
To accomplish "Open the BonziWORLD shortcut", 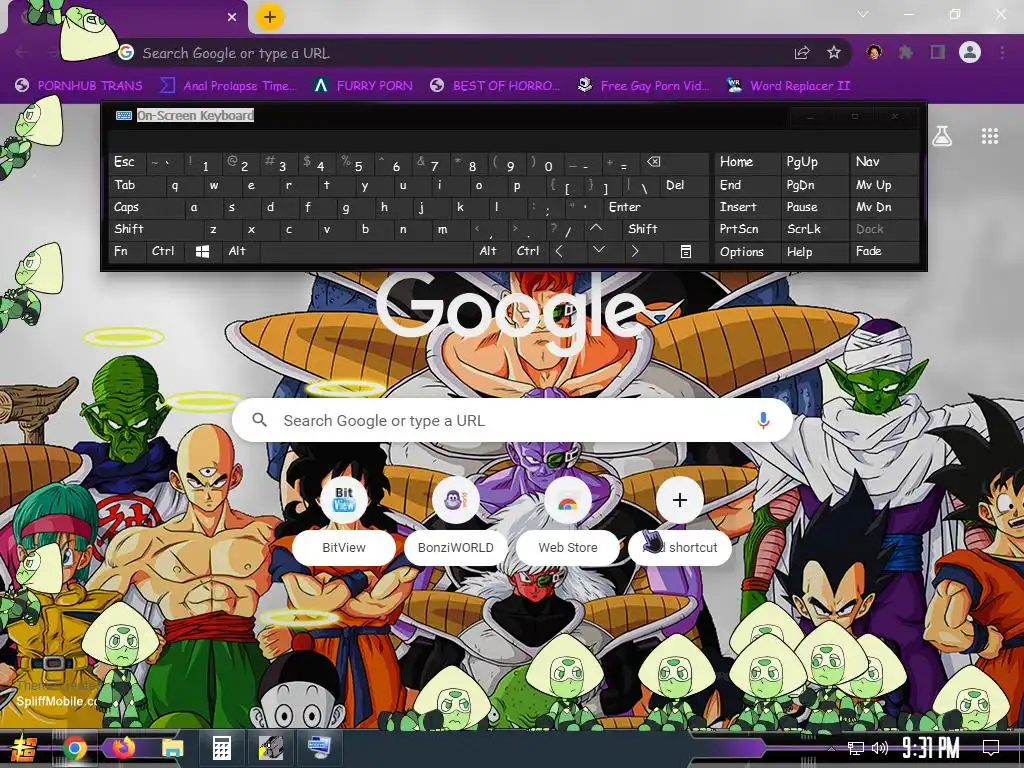I will click(x=456, y=522).
